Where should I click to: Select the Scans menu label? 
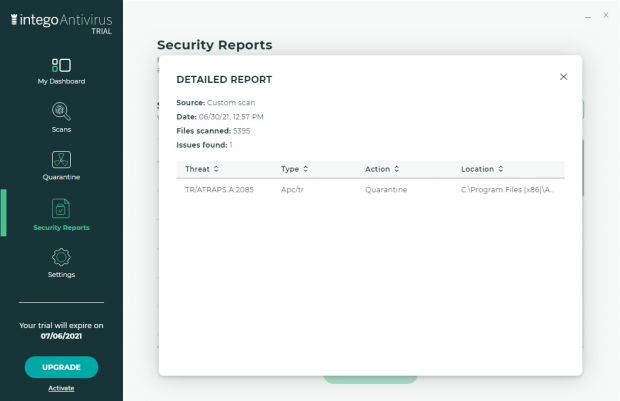[x=61, y=129]
